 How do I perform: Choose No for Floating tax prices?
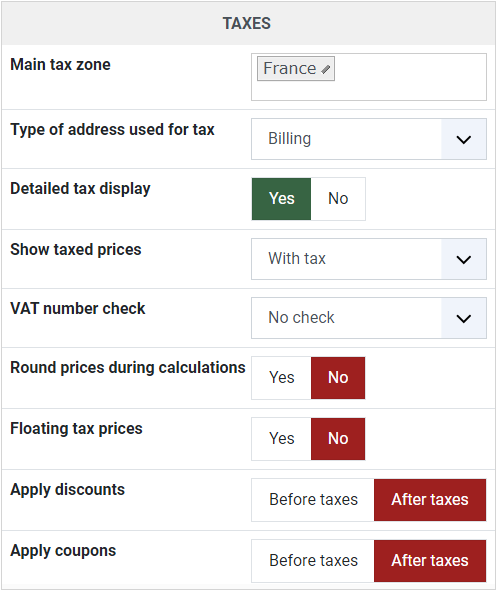pos(338,439)
